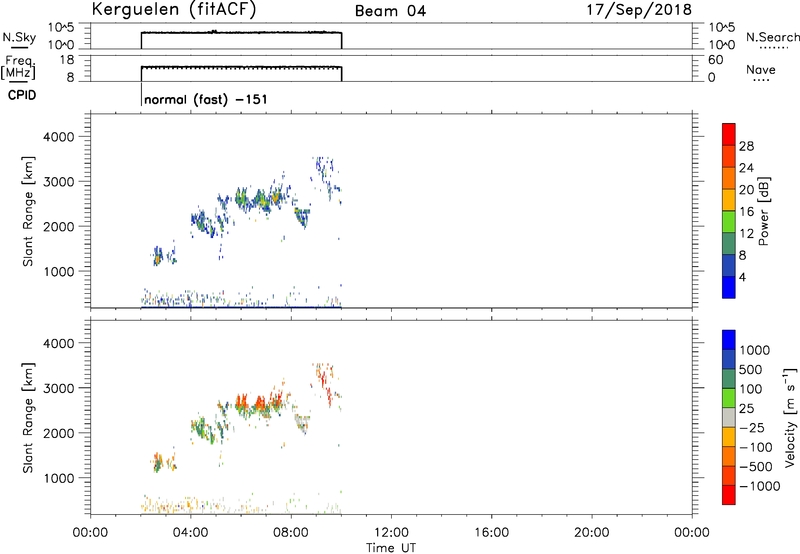Click the '-1000' velocity scale value
Viewport: 800px width, 554px height.
click(760, 486)
